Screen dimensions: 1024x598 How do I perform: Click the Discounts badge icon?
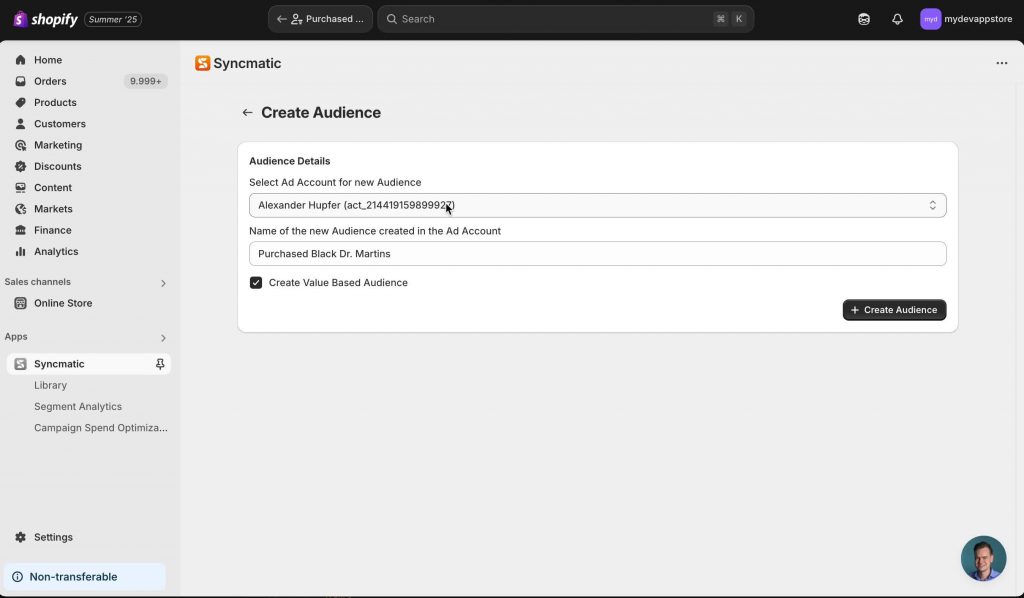click(20, 166)
